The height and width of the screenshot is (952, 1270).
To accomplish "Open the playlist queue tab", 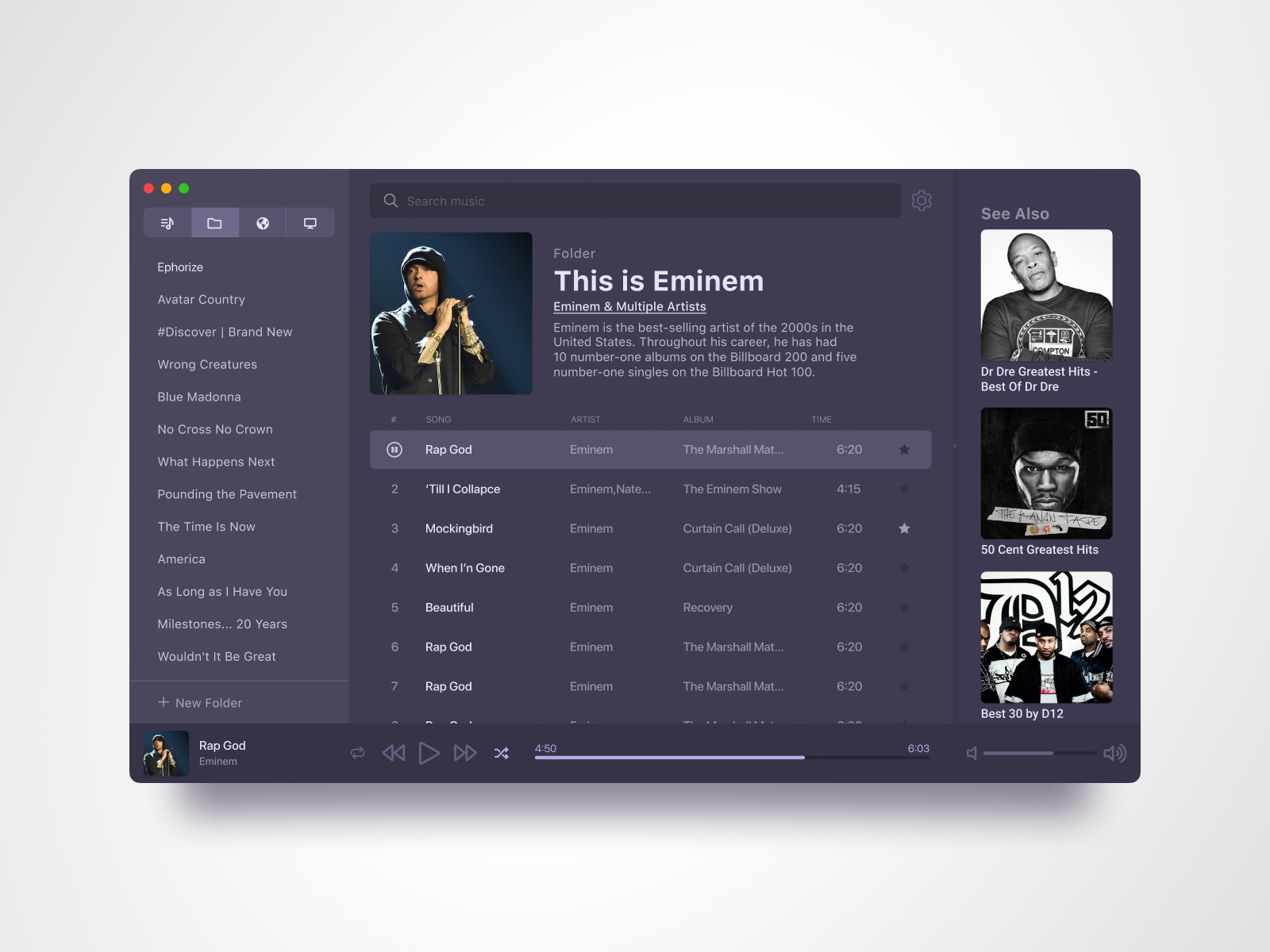I will (167, 223).
